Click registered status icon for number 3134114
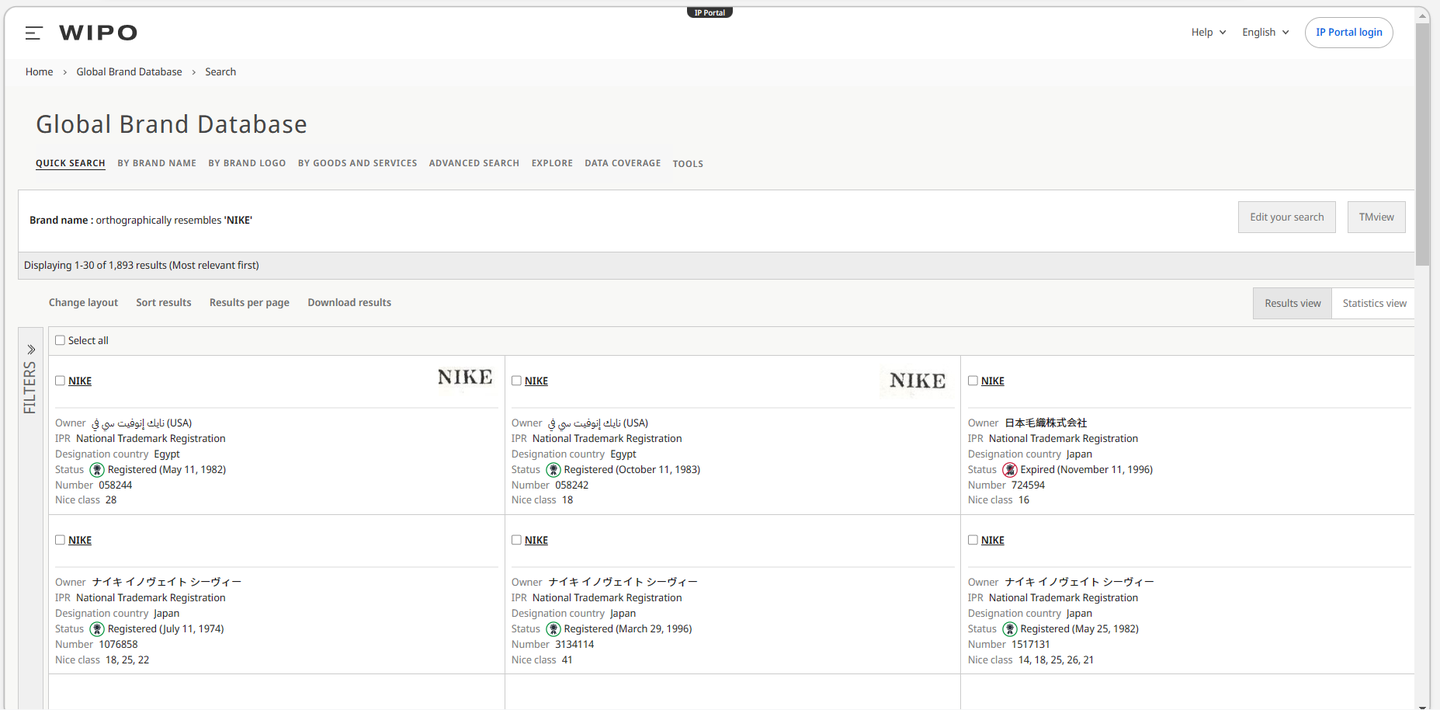The width and height of the screenshot is (1440, 710). coord(553,629)
